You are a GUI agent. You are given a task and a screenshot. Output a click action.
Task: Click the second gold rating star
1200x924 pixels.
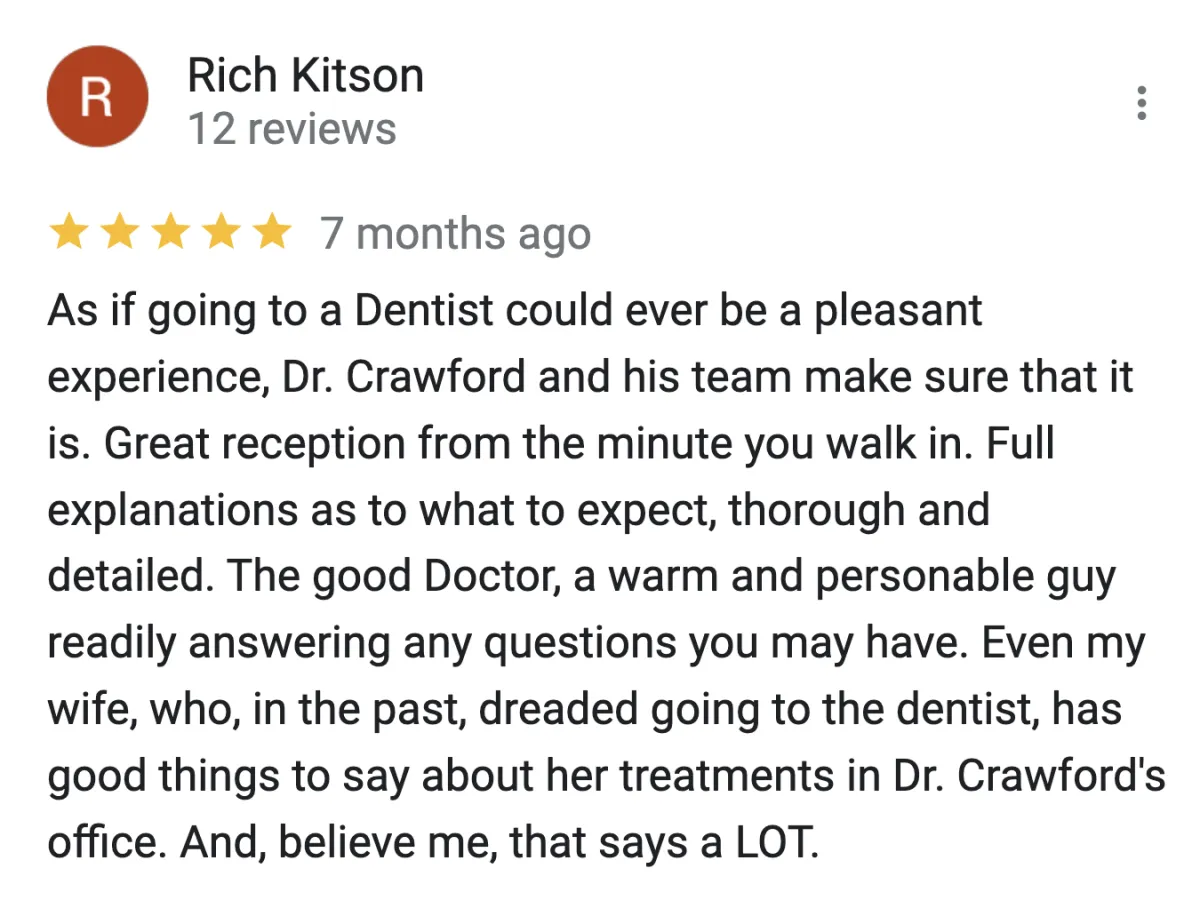[119, 234]
